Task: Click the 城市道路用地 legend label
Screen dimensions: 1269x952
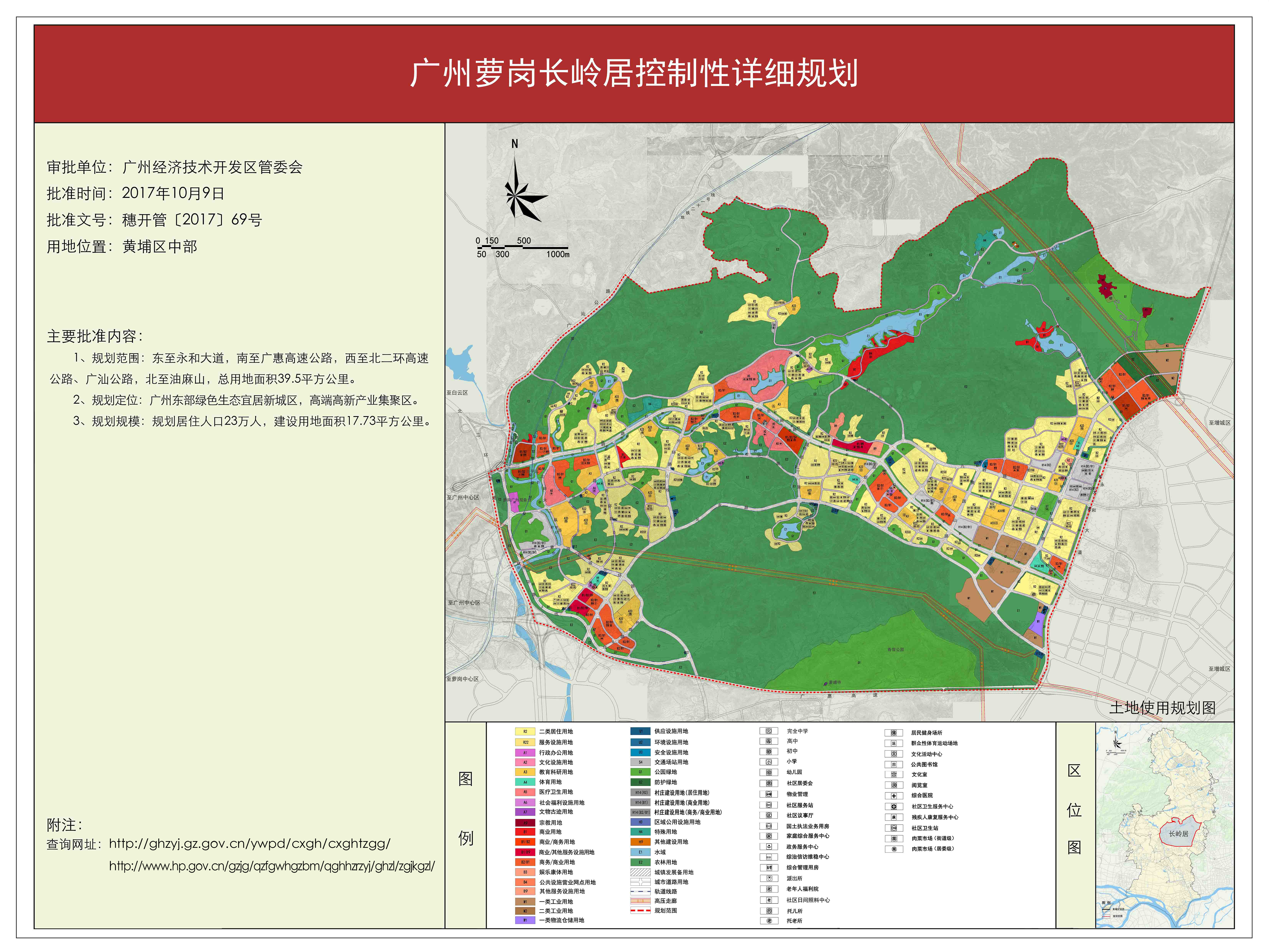Action: pyautogui.click(x=671, y=882)
